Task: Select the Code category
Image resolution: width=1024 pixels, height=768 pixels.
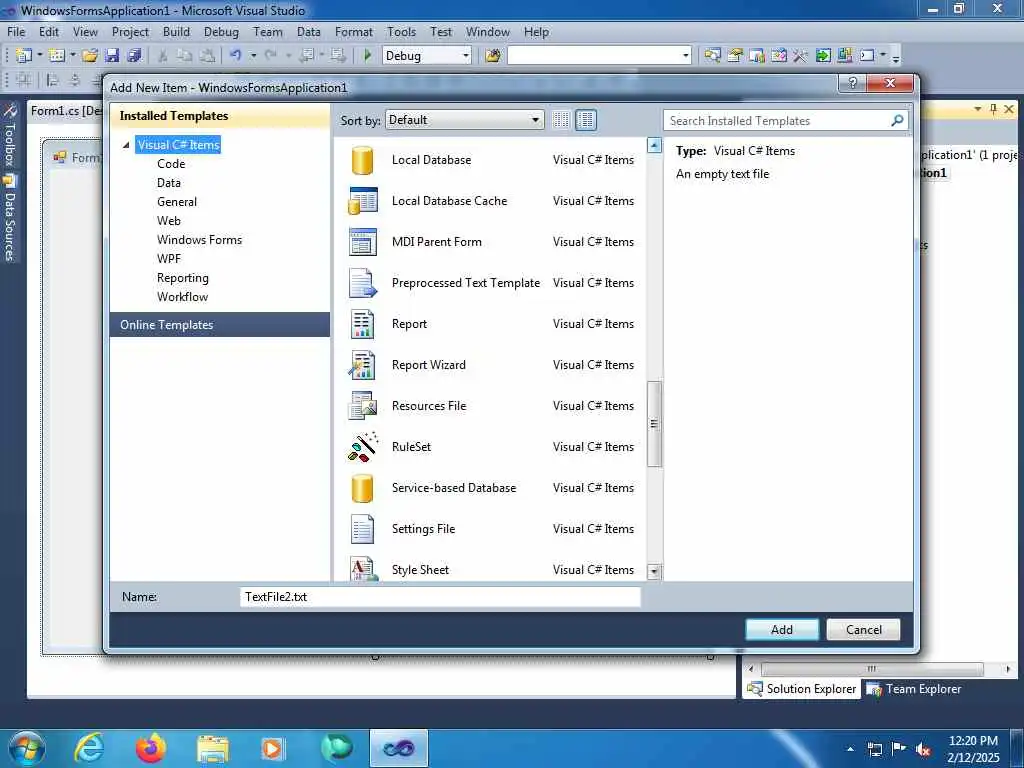Action: tap(171, 164)
